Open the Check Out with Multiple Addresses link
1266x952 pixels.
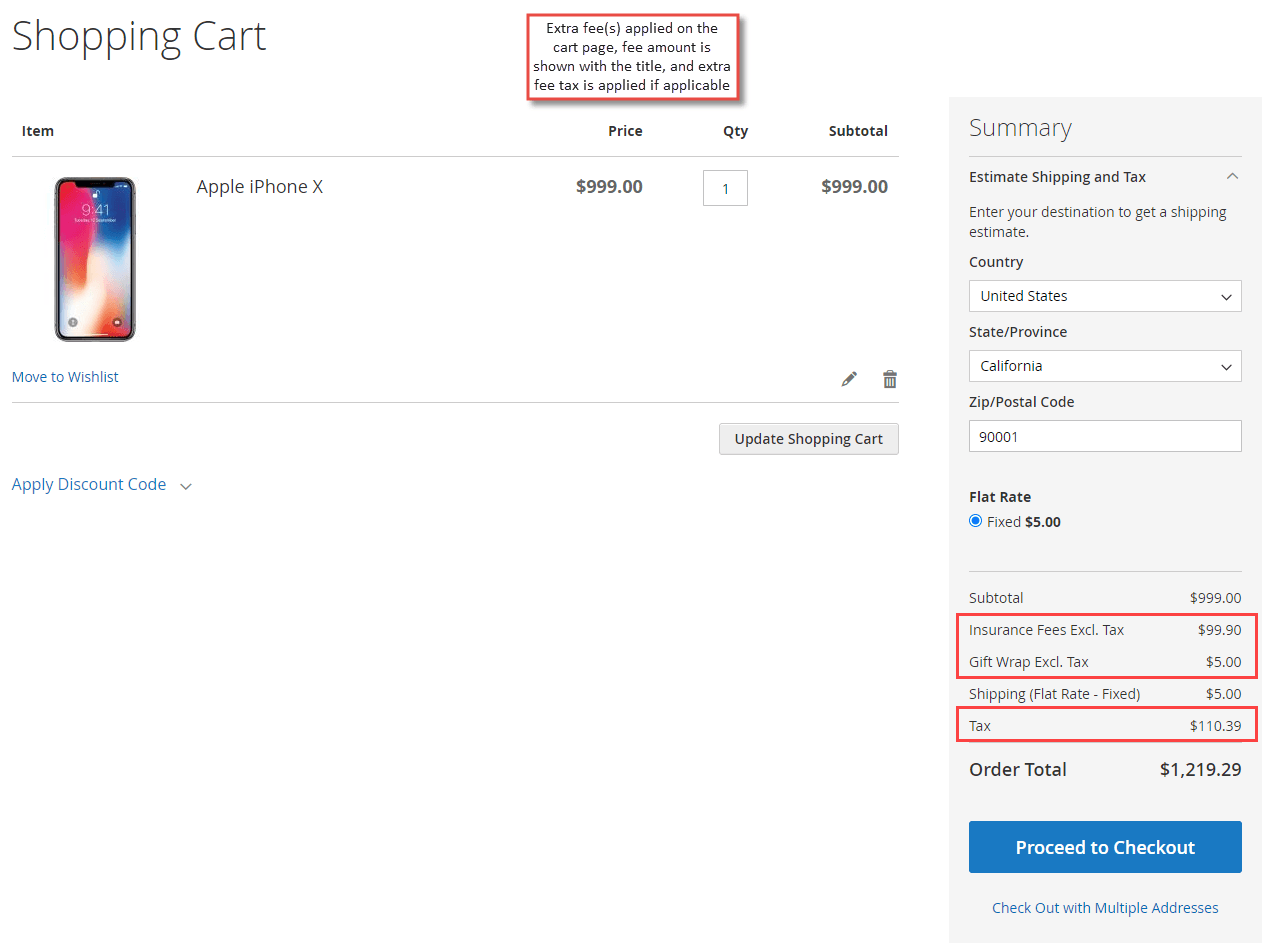tap(1105, 908)
